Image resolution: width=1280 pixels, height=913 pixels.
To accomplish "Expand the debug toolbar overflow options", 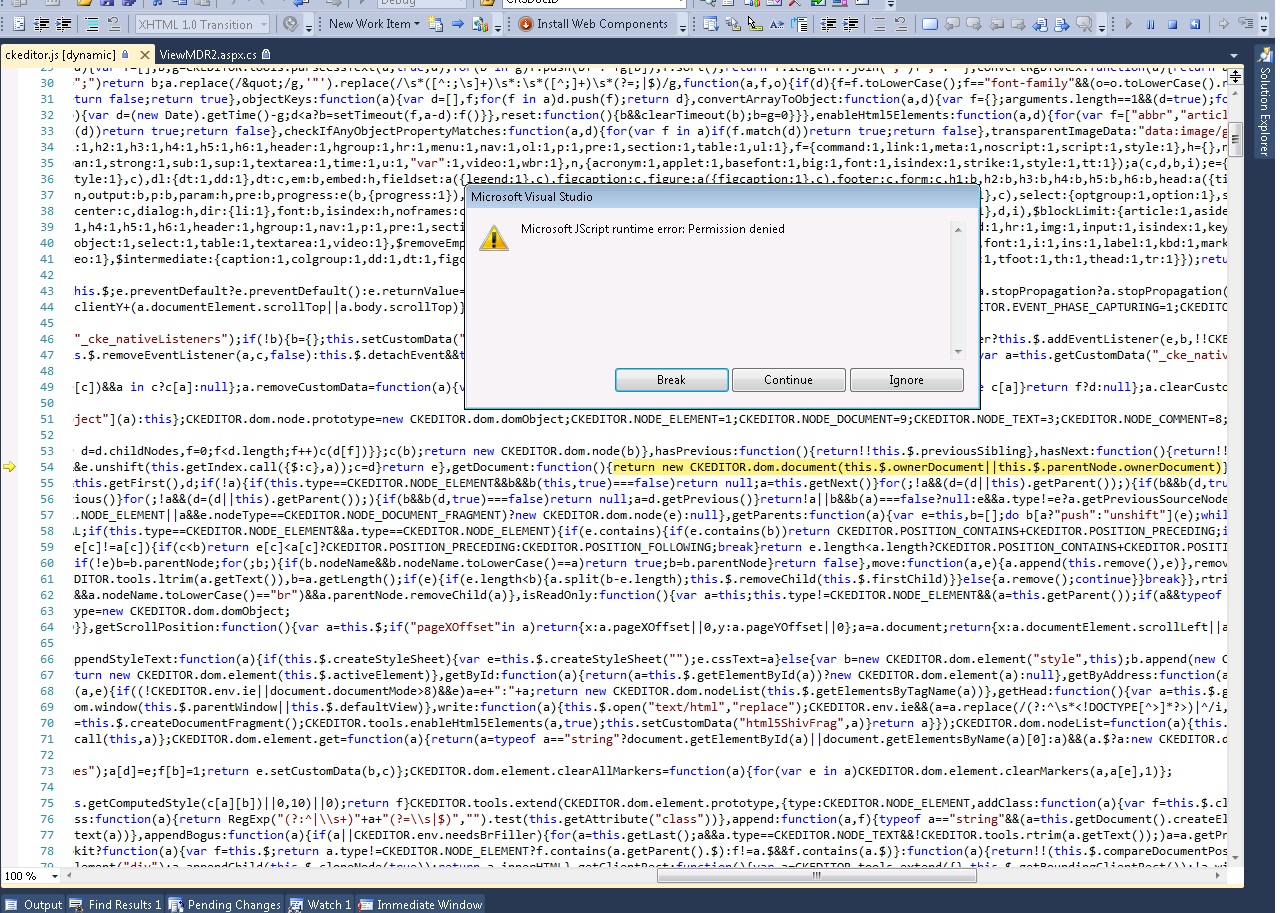I will pyautogui.click(x=1263, y=24).
